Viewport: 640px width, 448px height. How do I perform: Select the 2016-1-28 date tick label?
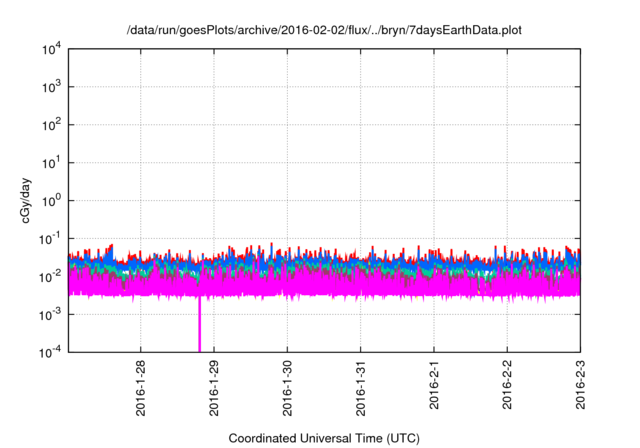coord(140,388)
